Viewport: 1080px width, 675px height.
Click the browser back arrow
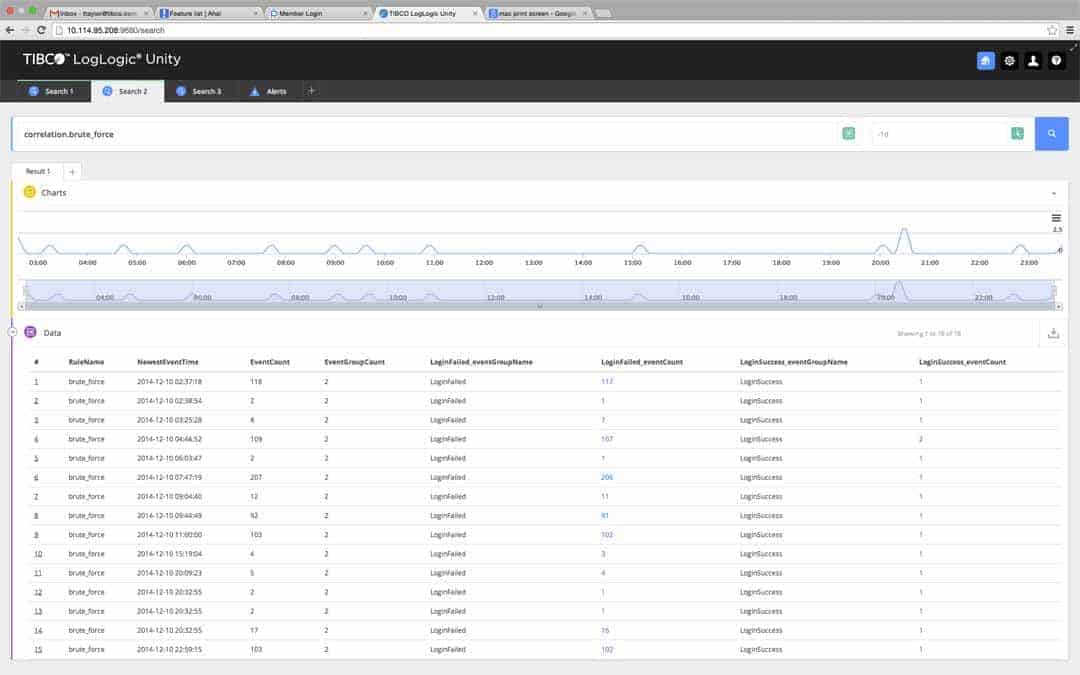(x=10, y=30)
